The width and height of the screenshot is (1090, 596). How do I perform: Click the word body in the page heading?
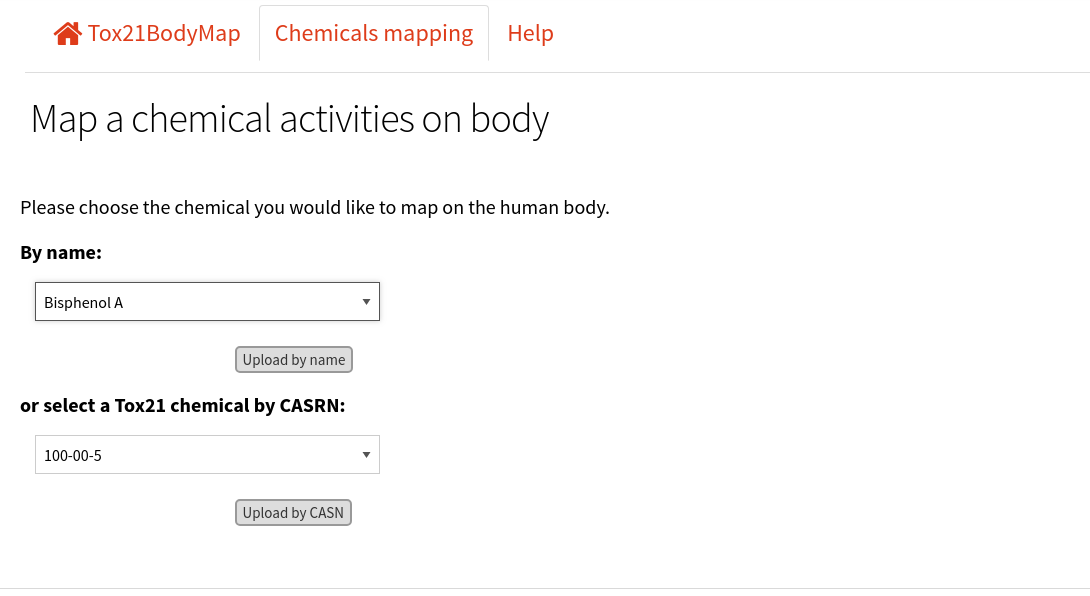point(510,119)
